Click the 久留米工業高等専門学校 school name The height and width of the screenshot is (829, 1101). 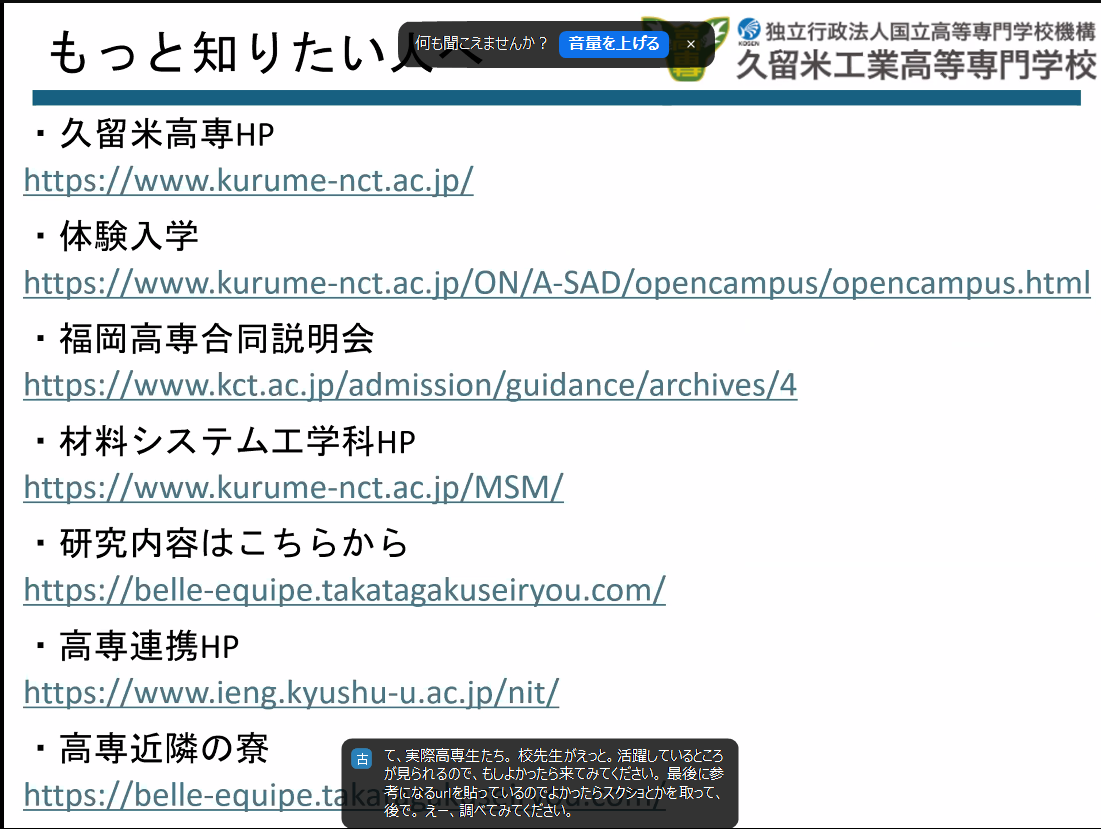pos(916,66)
